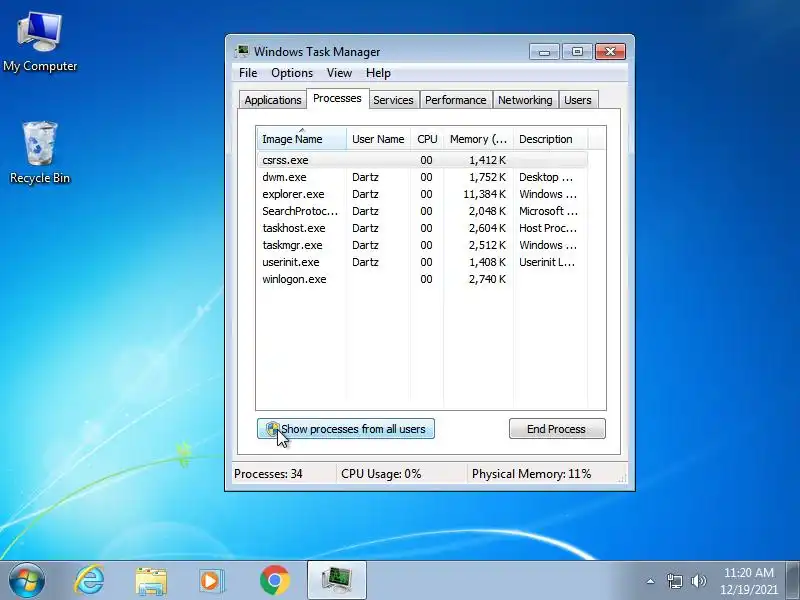Click Physical Memory: 11% status
This screenshot has height=600, width=800.
(531, 474)
